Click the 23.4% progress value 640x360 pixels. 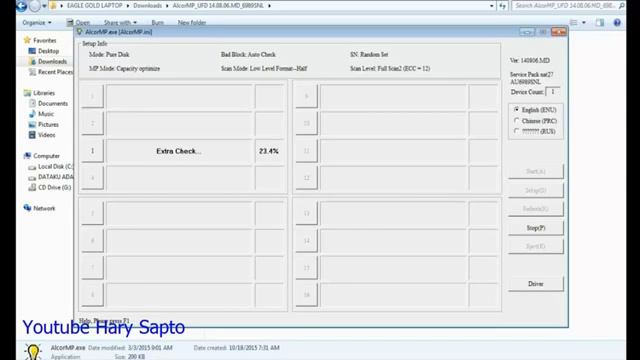click(269, 151)
